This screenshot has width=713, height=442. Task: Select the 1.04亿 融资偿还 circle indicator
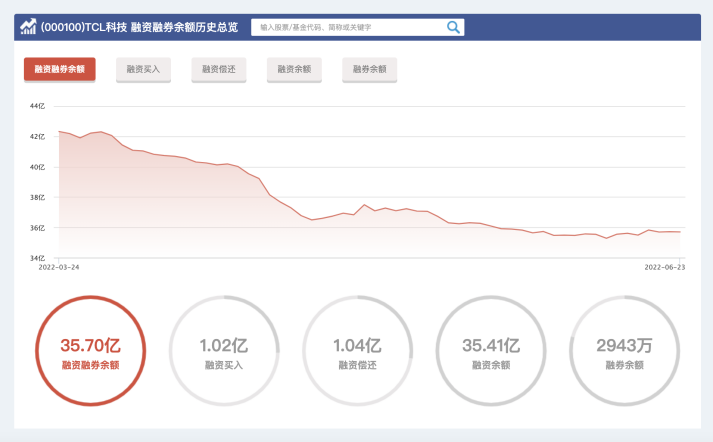pos(357,353)
